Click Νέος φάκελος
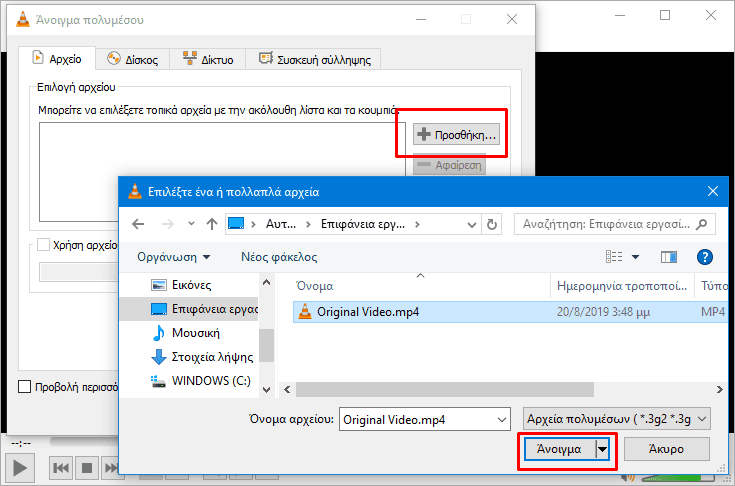735x486 pixels. [279, 257]
